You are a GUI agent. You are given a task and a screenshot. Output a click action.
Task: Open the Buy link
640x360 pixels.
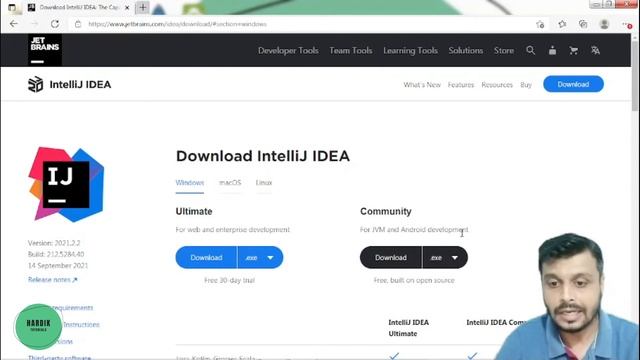526,84
